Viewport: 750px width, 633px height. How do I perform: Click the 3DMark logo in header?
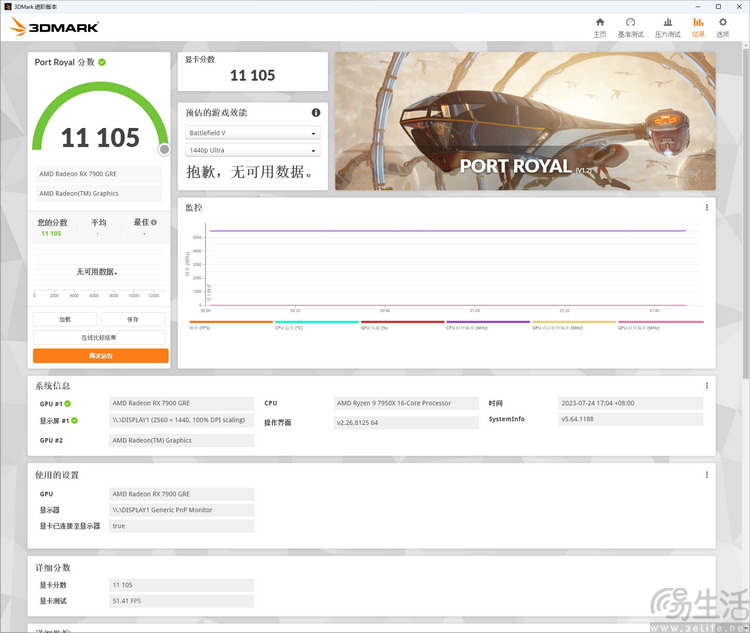pyautogui.click(x=54, y=27)
